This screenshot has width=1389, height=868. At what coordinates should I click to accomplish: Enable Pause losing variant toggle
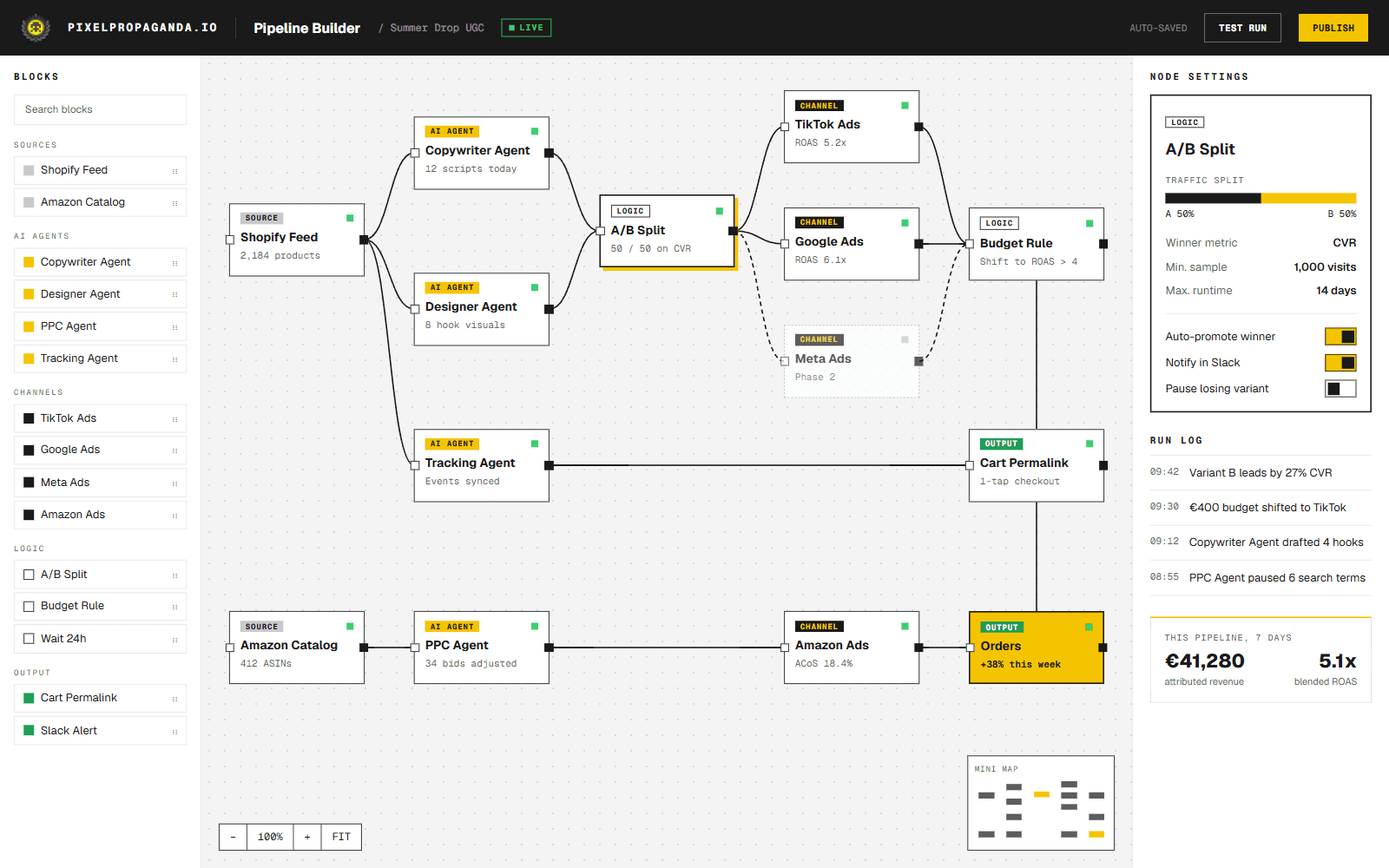tap(1340, 389)
